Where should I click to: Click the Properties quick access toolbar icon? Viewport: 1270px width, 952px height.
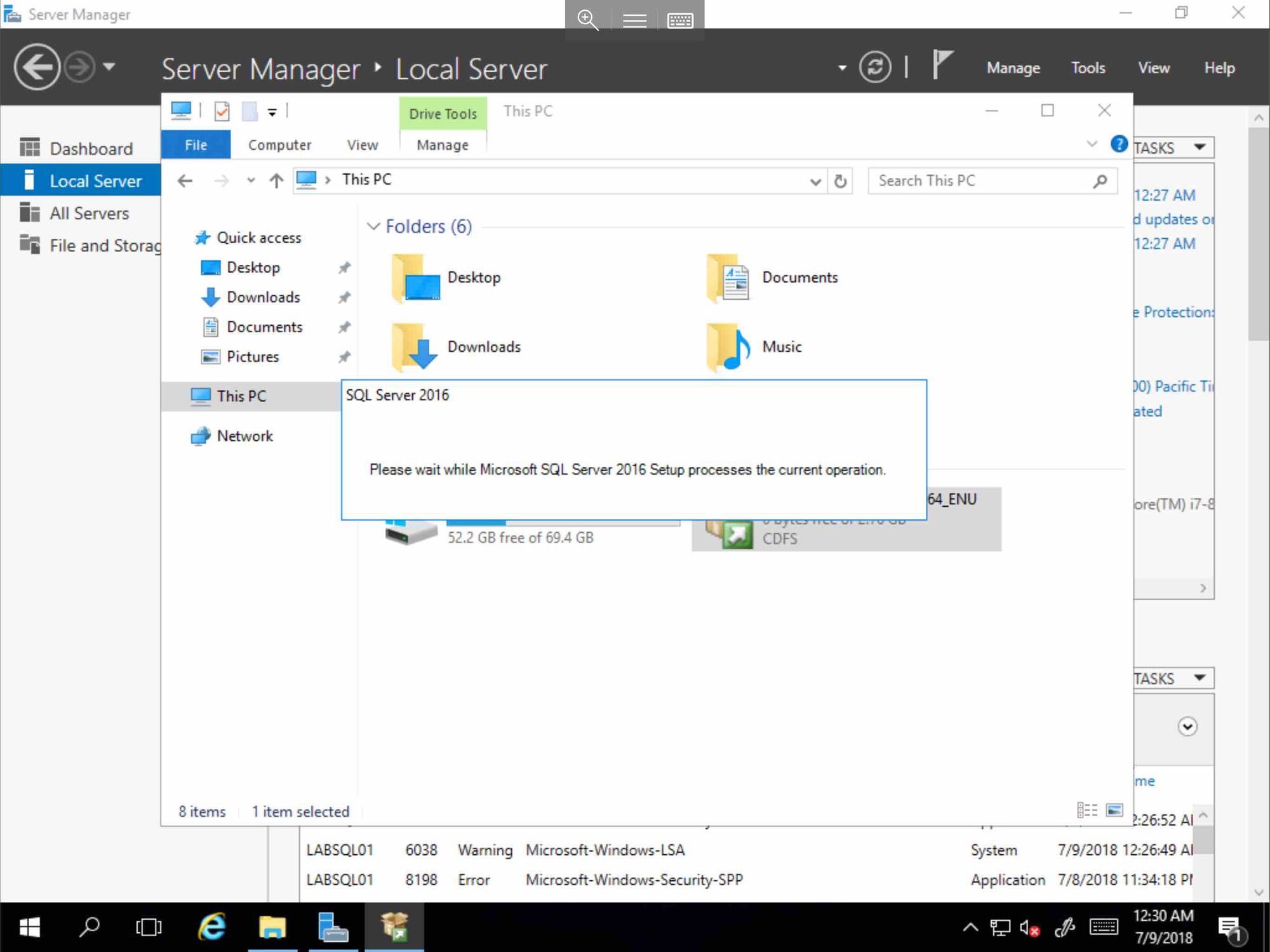[x=222, y=111]
